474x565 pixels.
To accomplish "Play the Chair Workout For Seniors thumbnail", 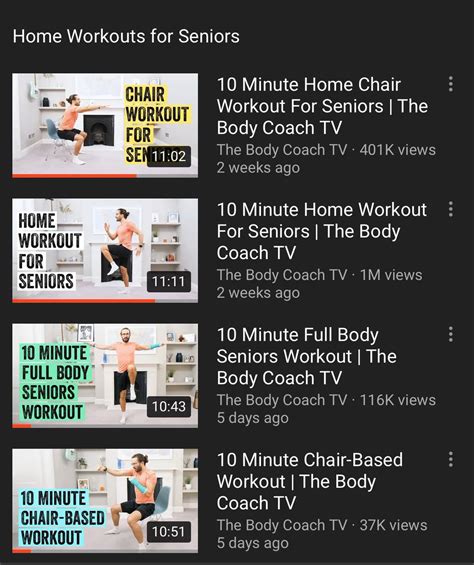I will 105,125.
